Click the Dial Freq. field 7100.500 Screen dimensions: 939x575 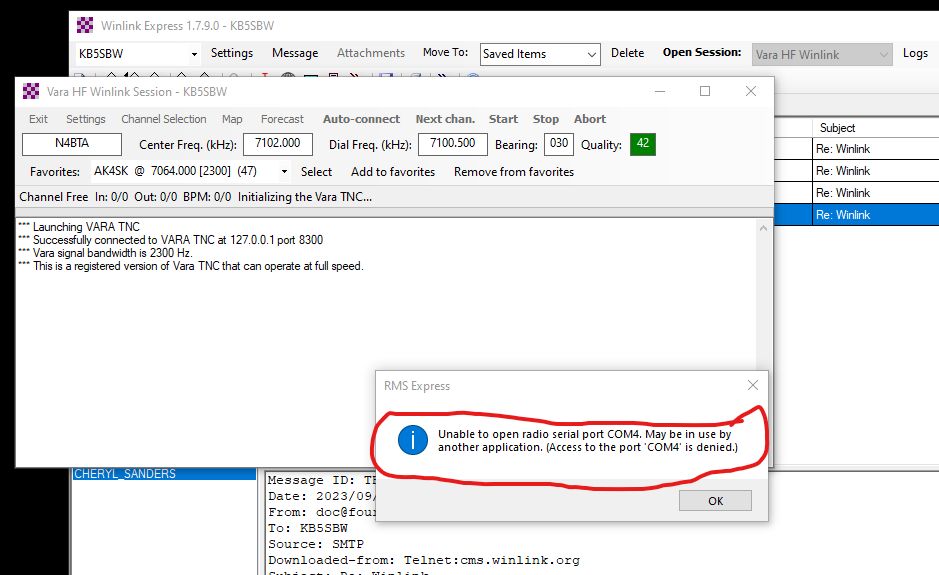[453, 144]
